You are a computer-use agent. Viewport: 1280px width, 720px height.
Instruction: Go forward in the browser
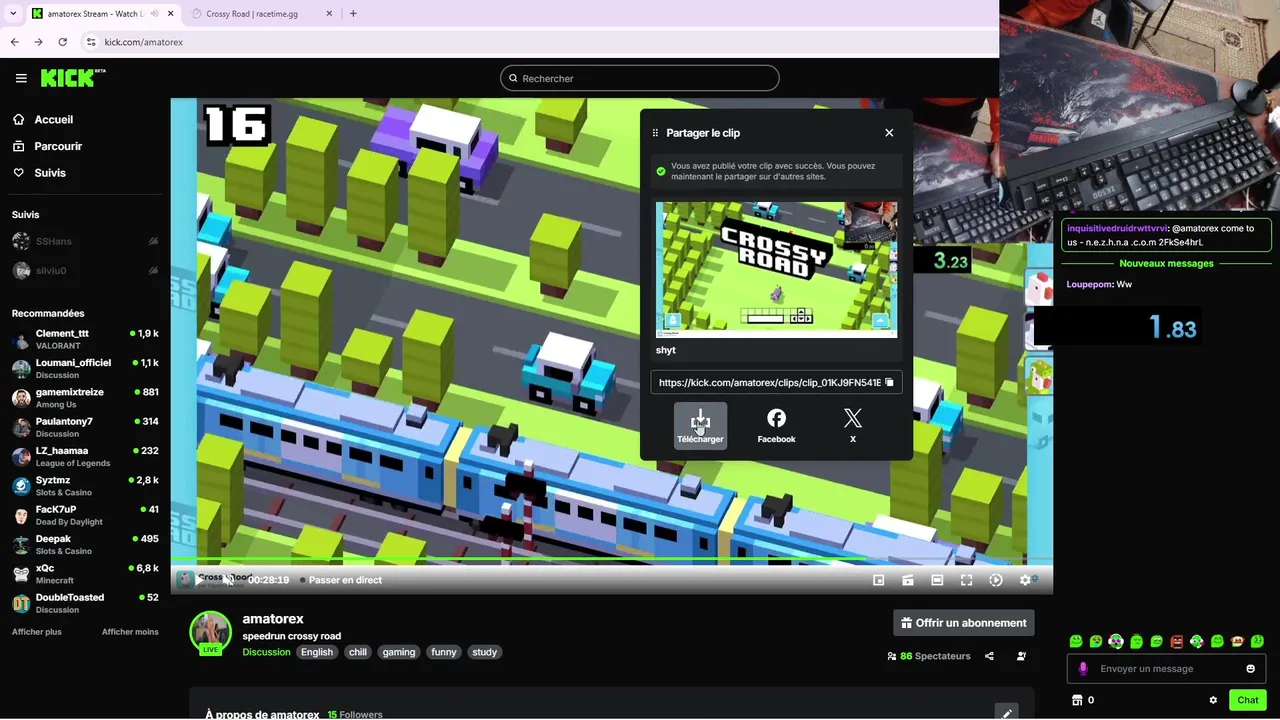[38, 42]
